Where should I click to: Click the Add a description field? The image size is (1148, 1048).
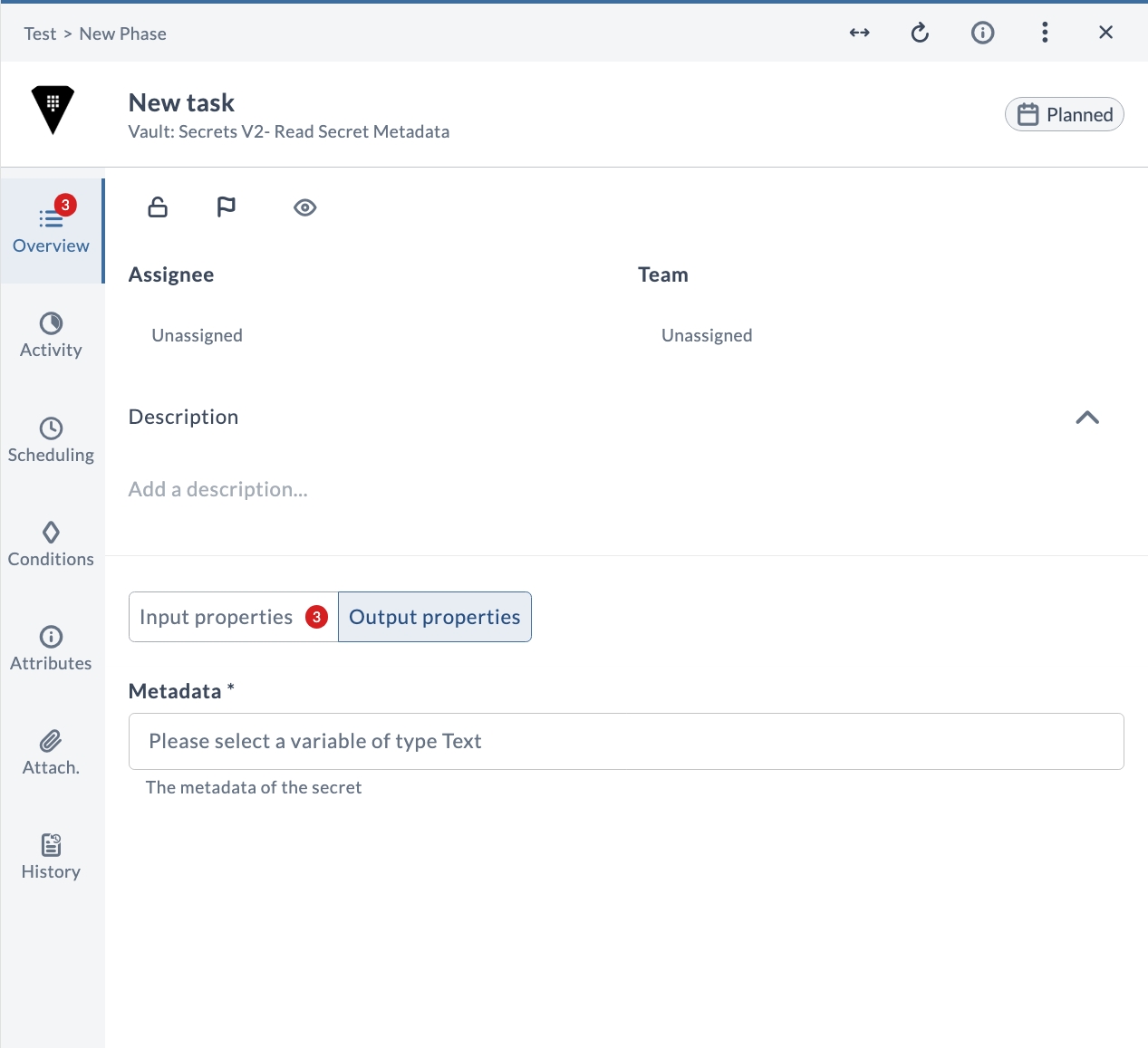pos(218,489)
